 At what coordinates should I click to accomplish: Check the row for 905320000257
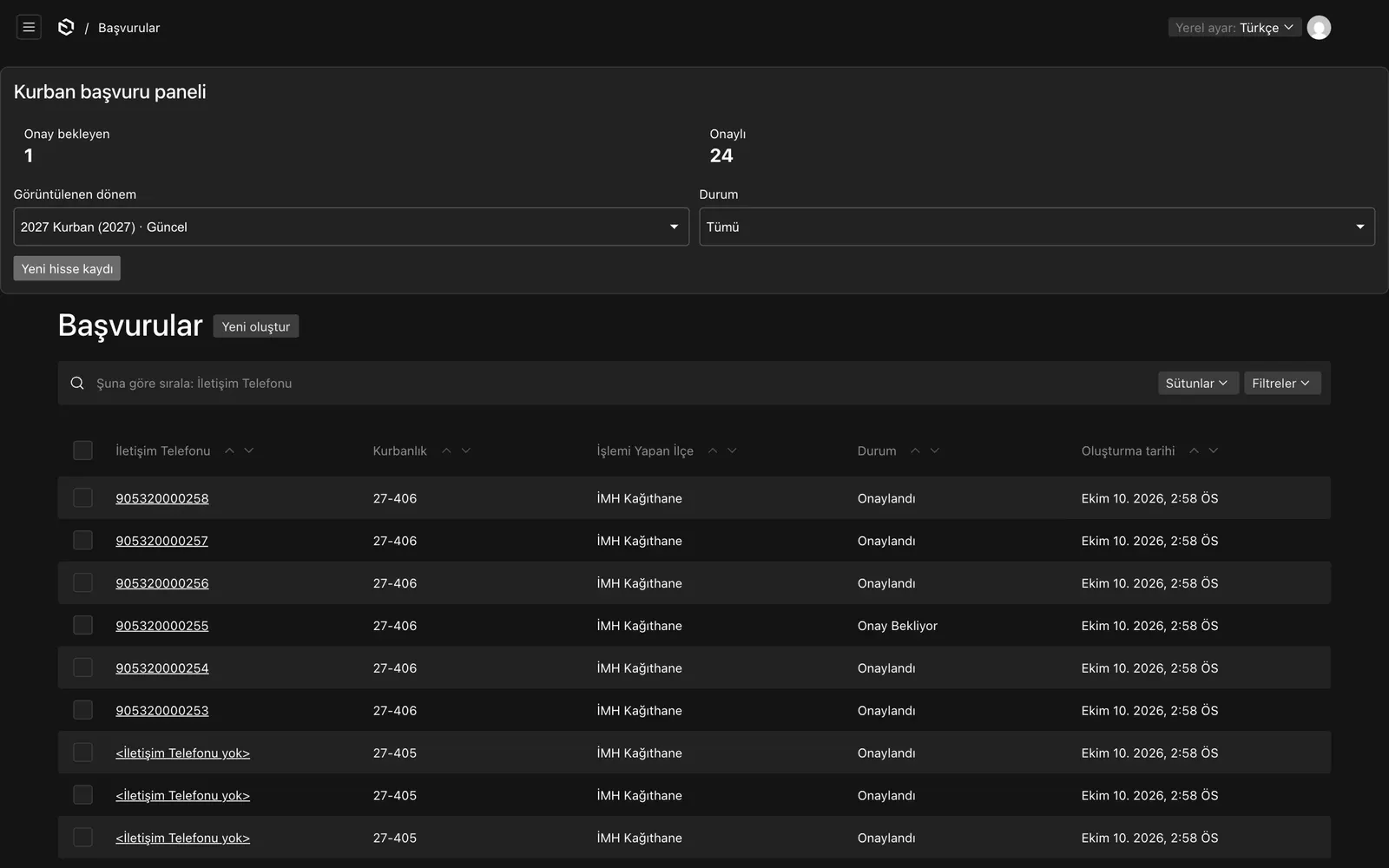pyautogui.click(x=82, y=540)
